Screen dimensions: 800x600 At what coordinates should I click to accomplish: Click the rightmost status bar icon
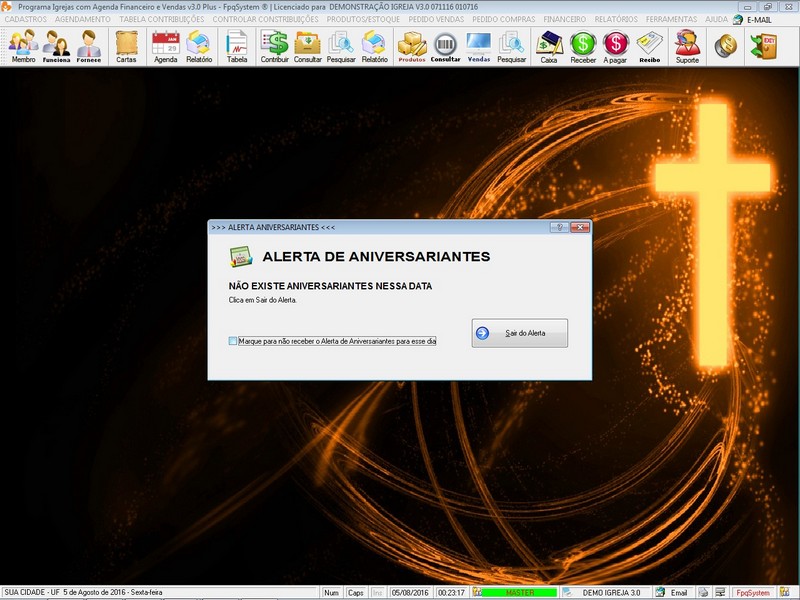coord(785,592)
